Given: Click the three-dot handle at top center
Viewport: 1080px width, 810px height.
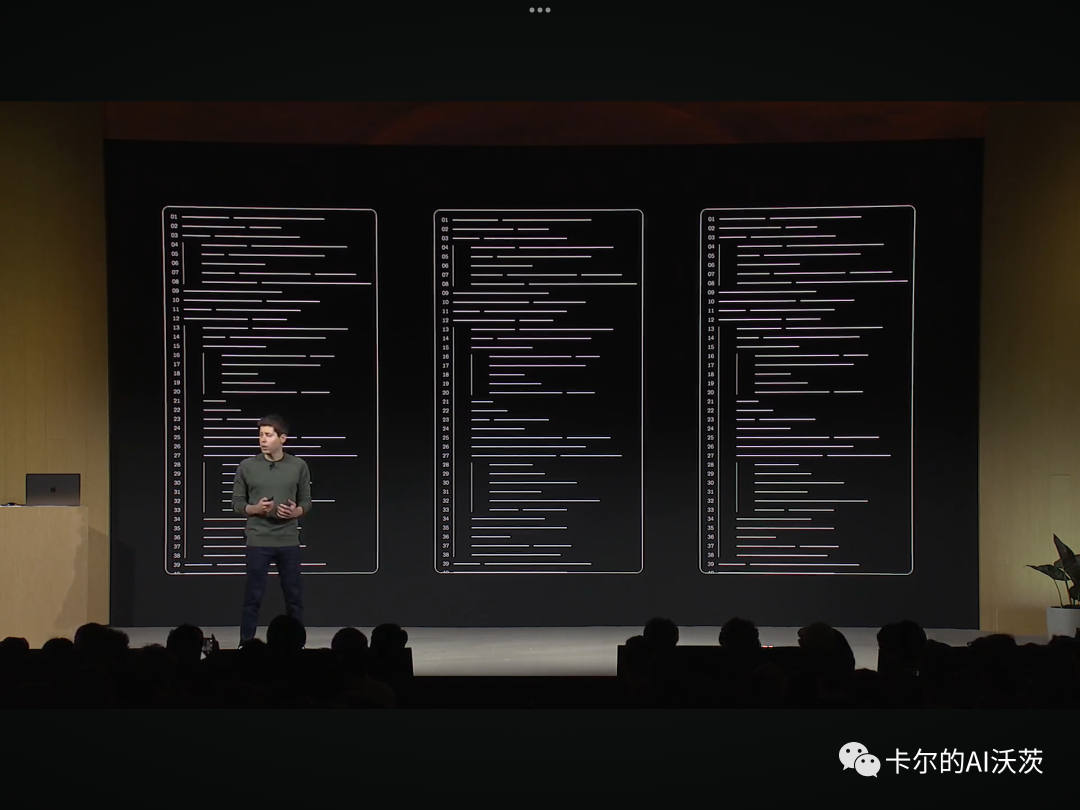Looking at the screenshot, I should [x=540, y=10].
